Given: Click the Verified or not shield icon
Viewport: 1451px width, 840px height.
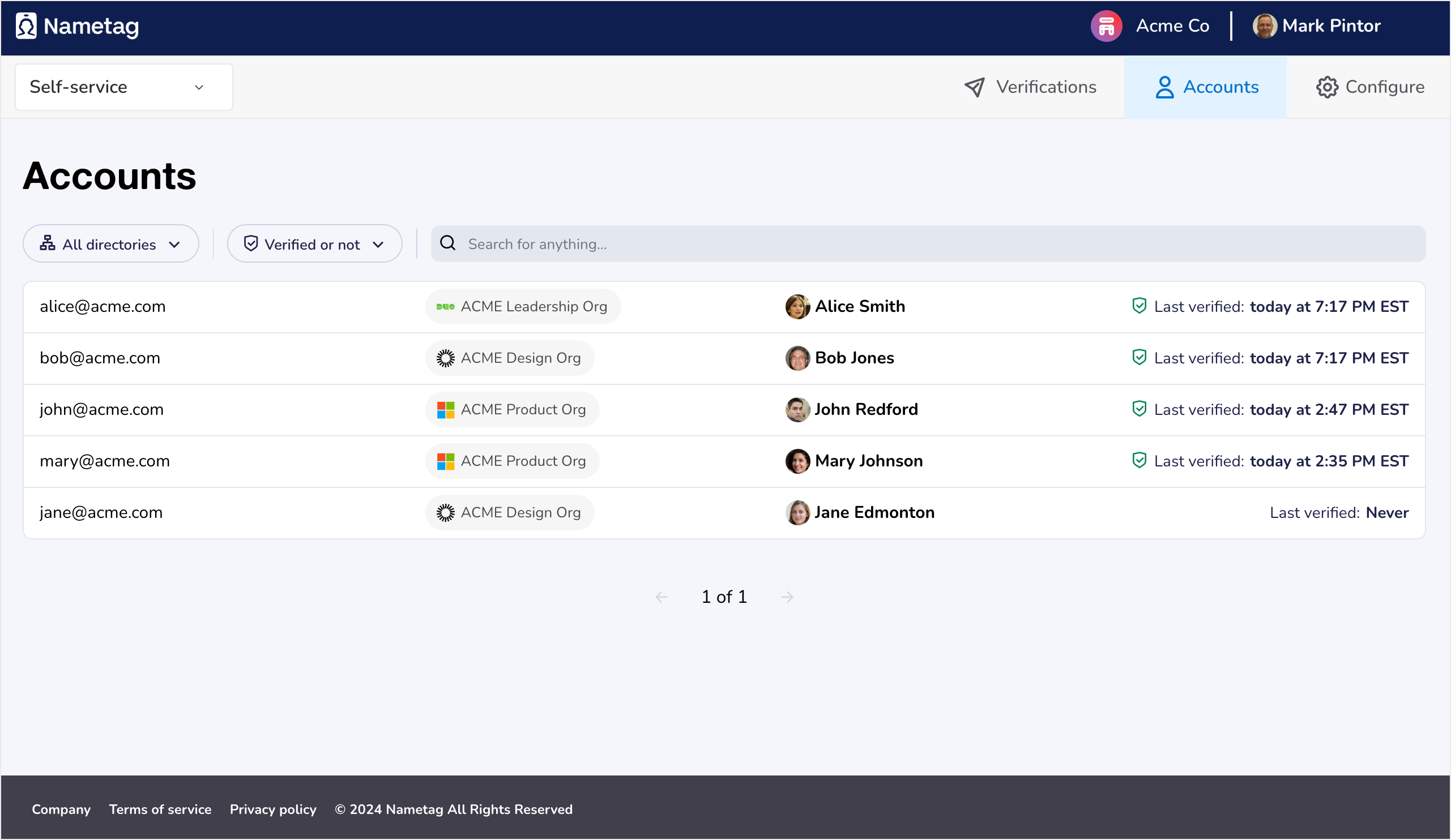Looking at the screenshot, I should click(250, 243).
